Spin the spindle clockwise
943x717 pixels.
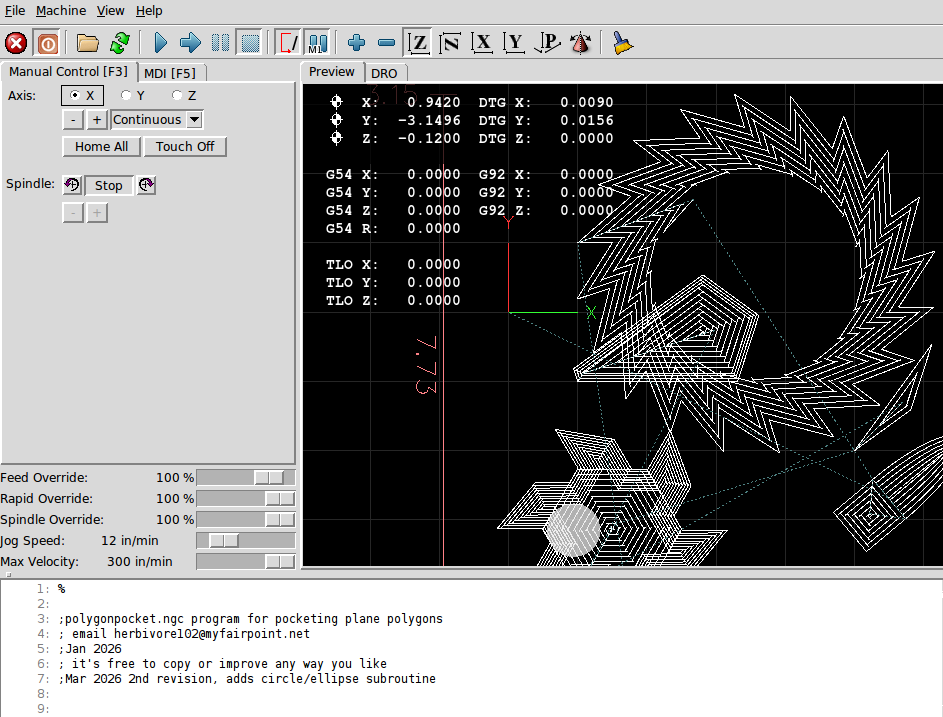pyautogui.click(x=146, y=185)
